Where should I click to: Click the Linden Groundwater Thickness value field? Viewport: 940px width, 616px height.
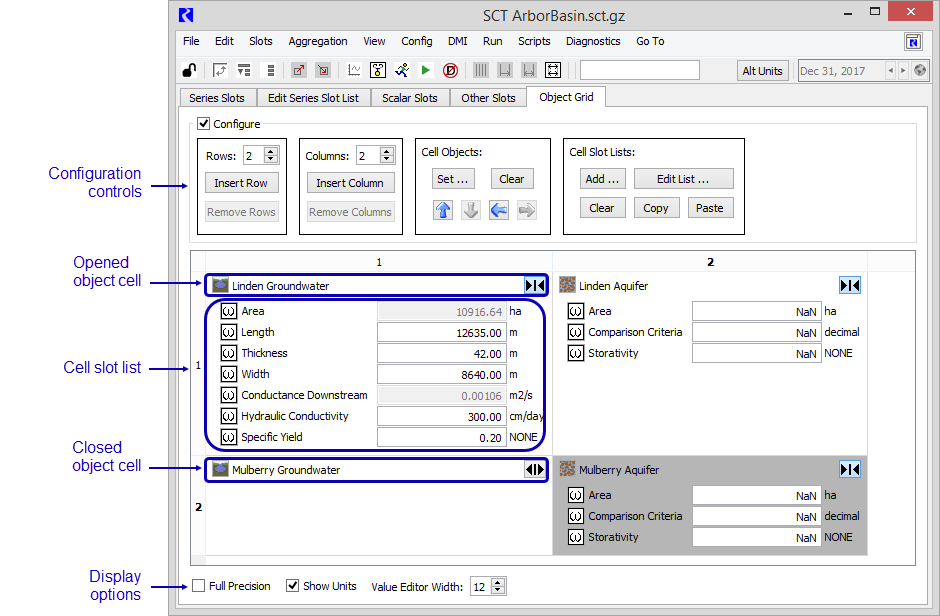point(441,353)
